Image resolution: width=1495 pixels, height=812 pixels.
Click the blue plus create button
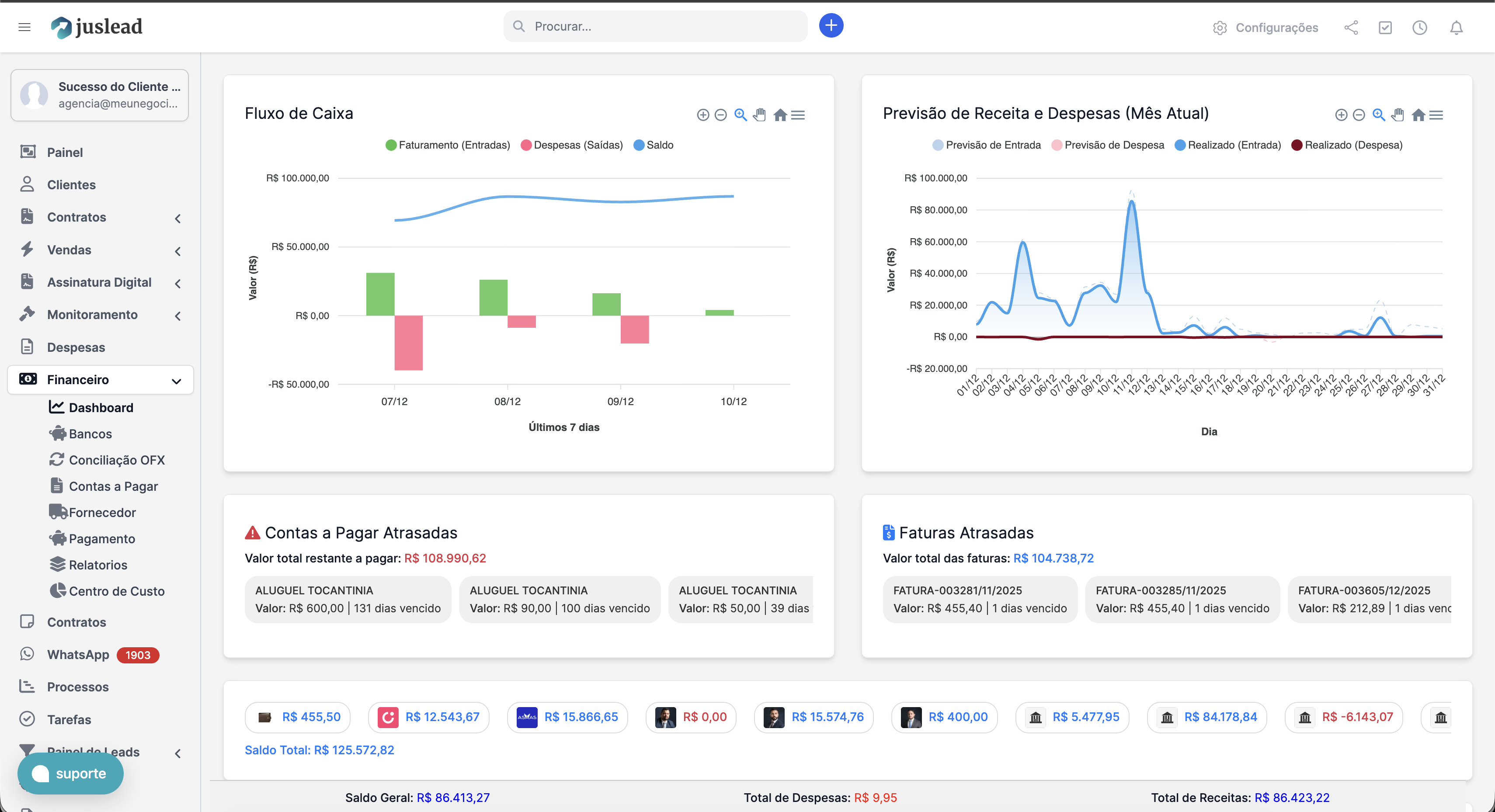831,25
